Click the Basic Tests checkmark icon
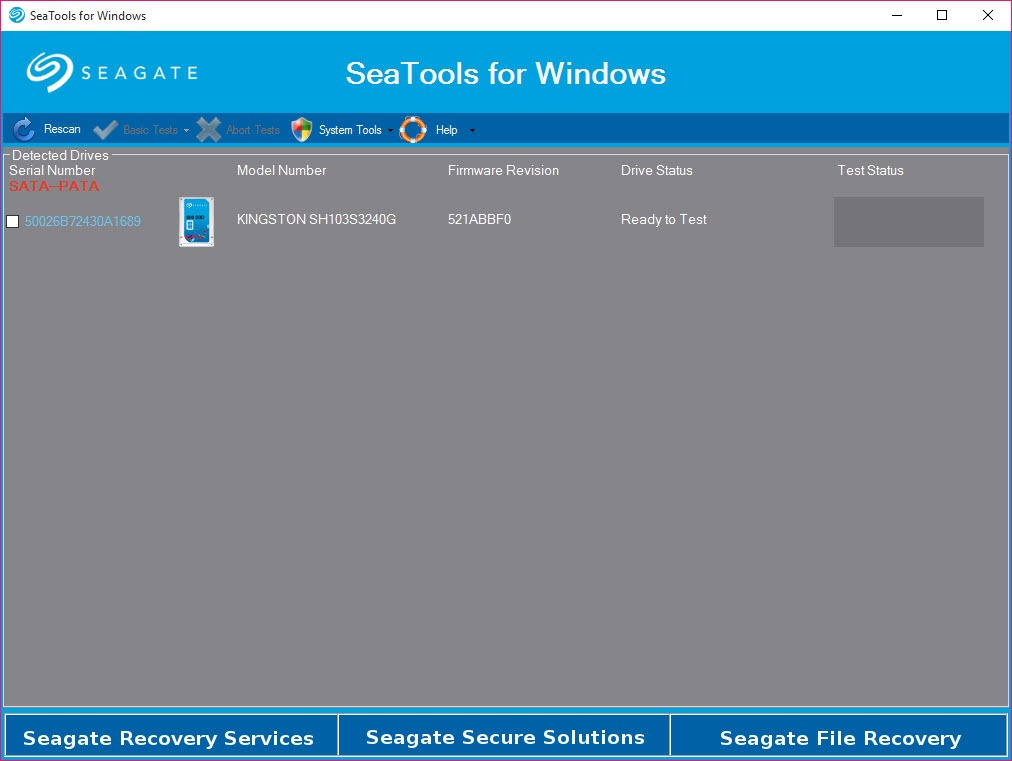Viewport: 1012px width, 761px height. [105, 130]
